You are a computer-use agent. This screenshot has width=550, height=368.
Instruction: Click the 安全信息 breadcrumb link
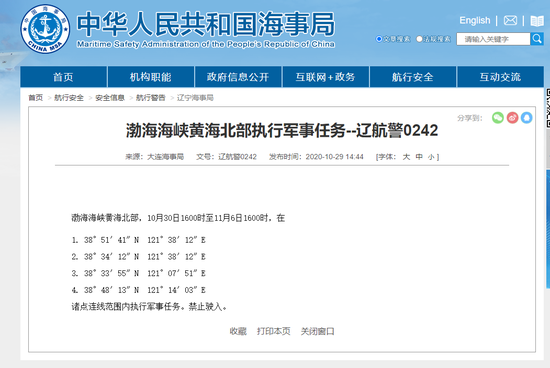110,98
